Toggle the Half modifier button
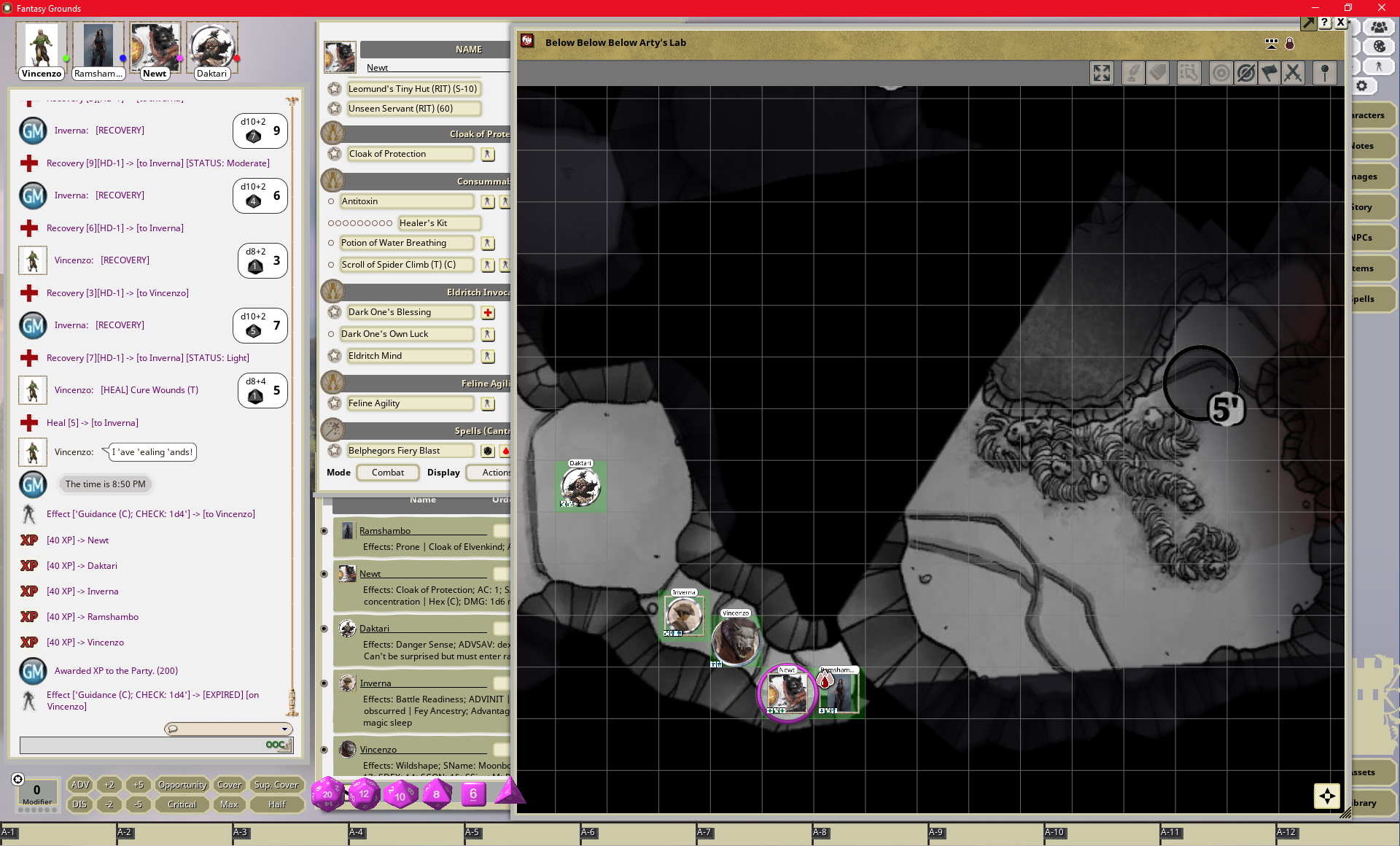Screen dimensions: 1400x846 click(x=276, y=804)
